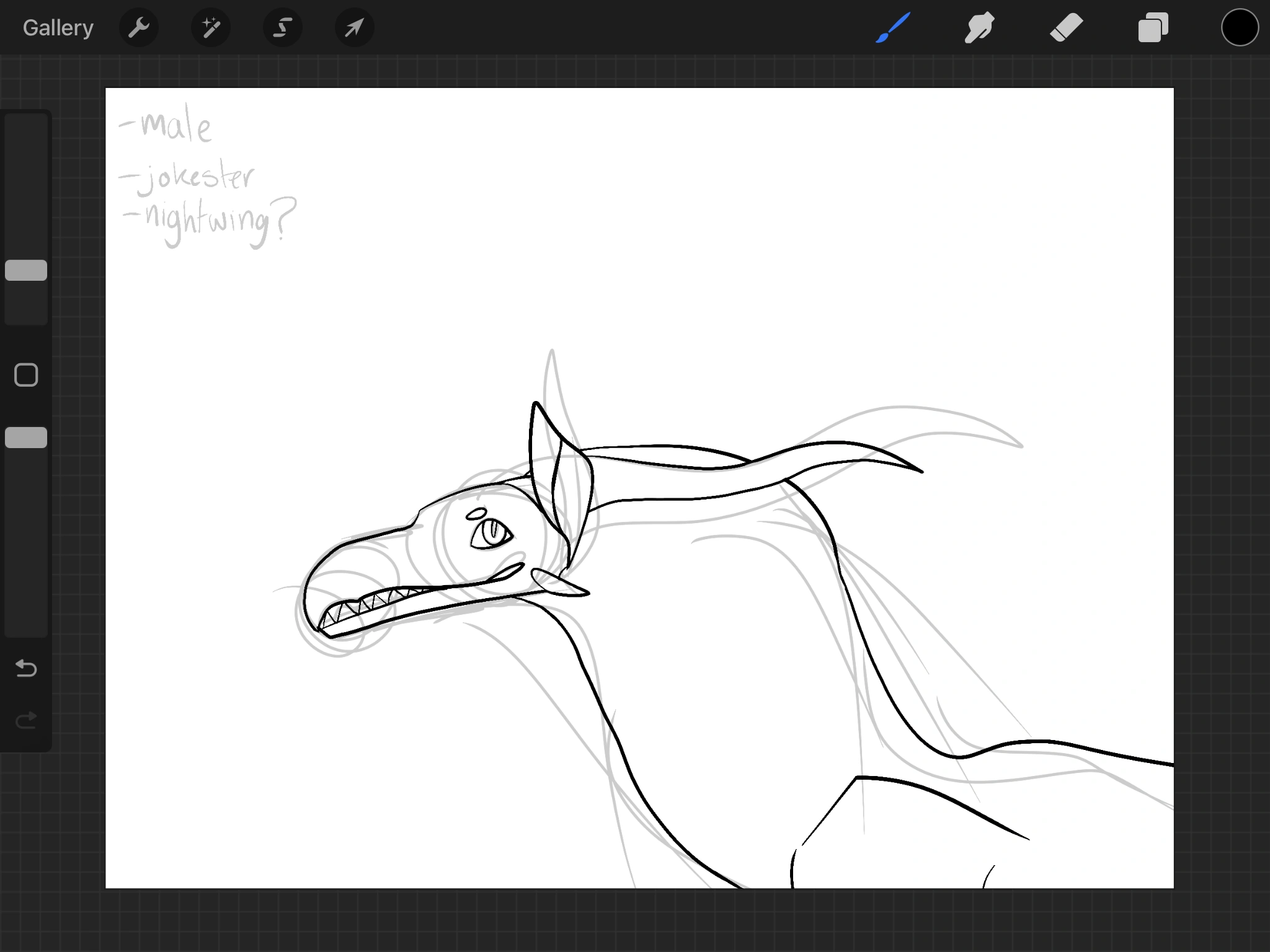Open the Adjustments magic wand menu
This screenshot has width=1270, height=952.
click(x=211, y=28)
